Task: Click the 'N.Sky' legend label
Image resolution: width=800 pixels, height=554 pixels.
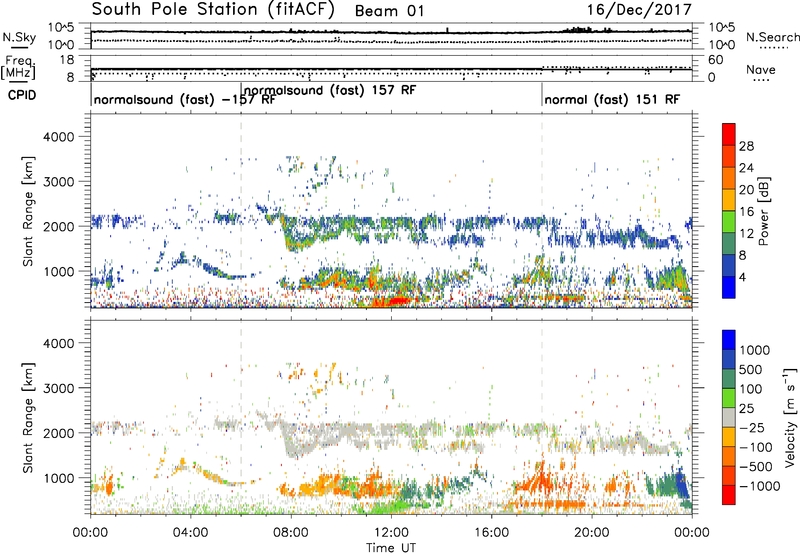Action: 19,37
